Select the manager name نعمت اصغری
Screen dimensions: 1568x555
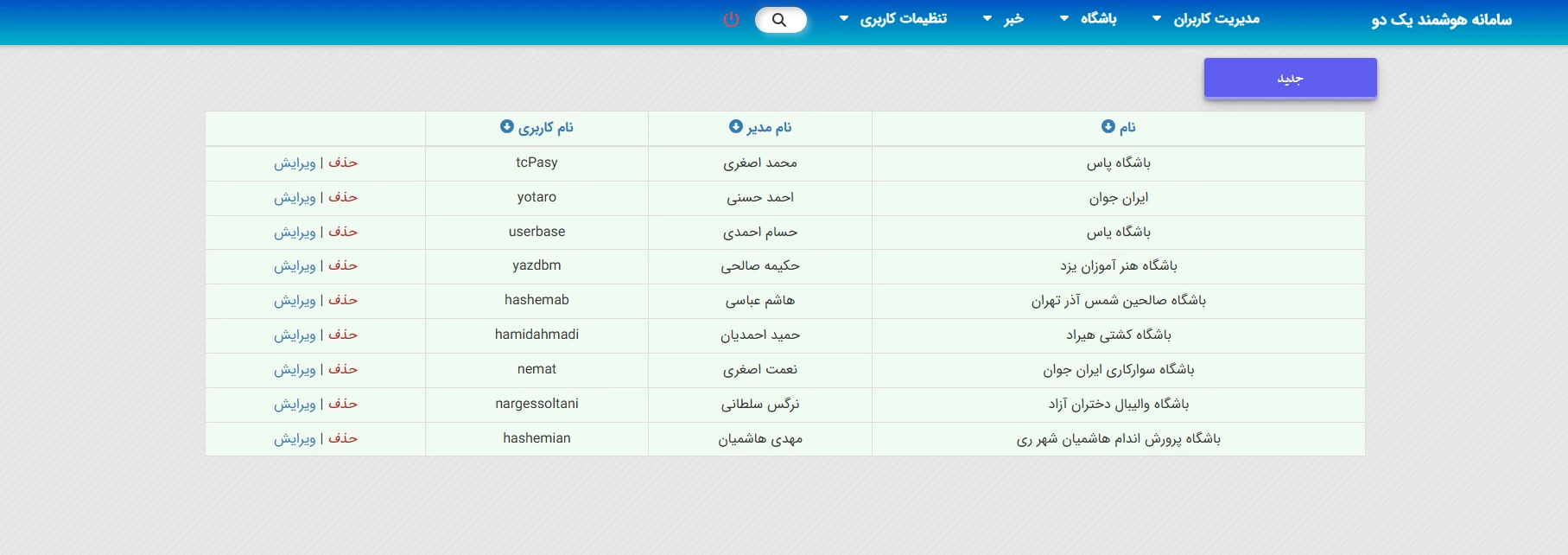click(x=760, y=369)
